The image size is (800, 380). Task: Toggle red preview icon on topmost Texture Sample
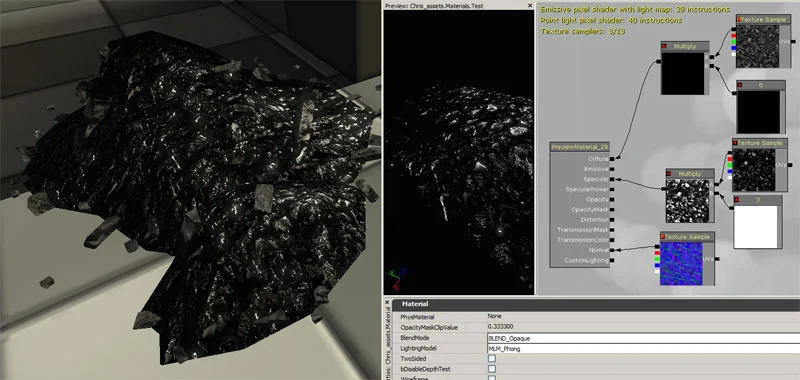(x=739, y=19)
